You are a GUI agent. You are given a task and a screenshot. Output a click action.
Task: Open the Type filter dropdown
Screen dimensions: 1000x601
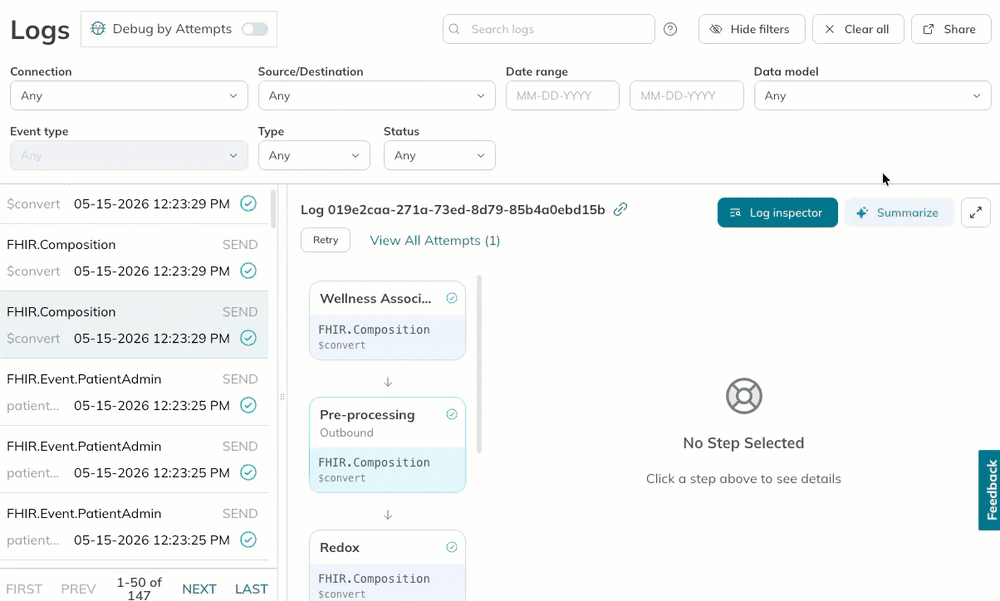(314, 156)
